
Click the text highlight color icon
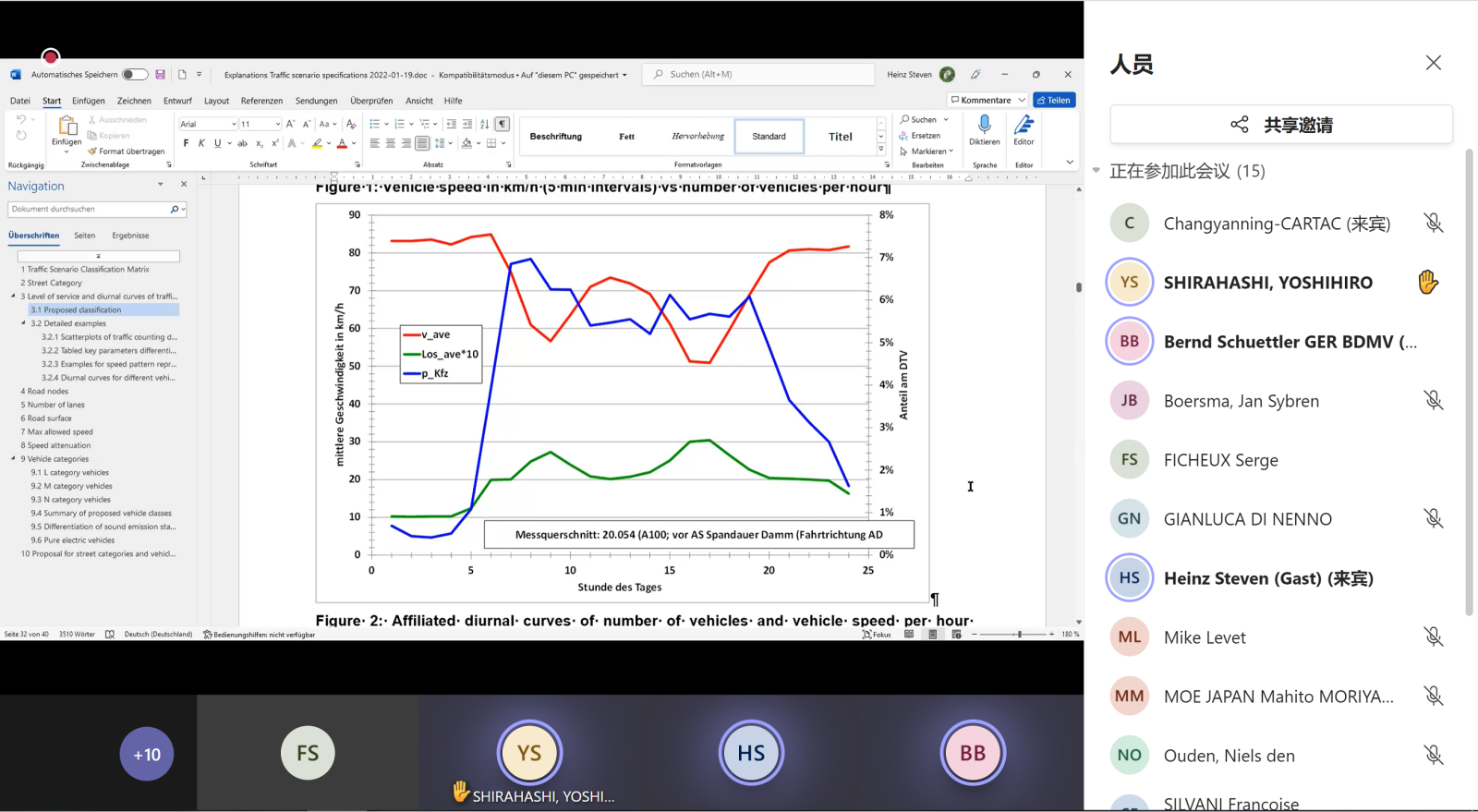(x=317, y=143)
